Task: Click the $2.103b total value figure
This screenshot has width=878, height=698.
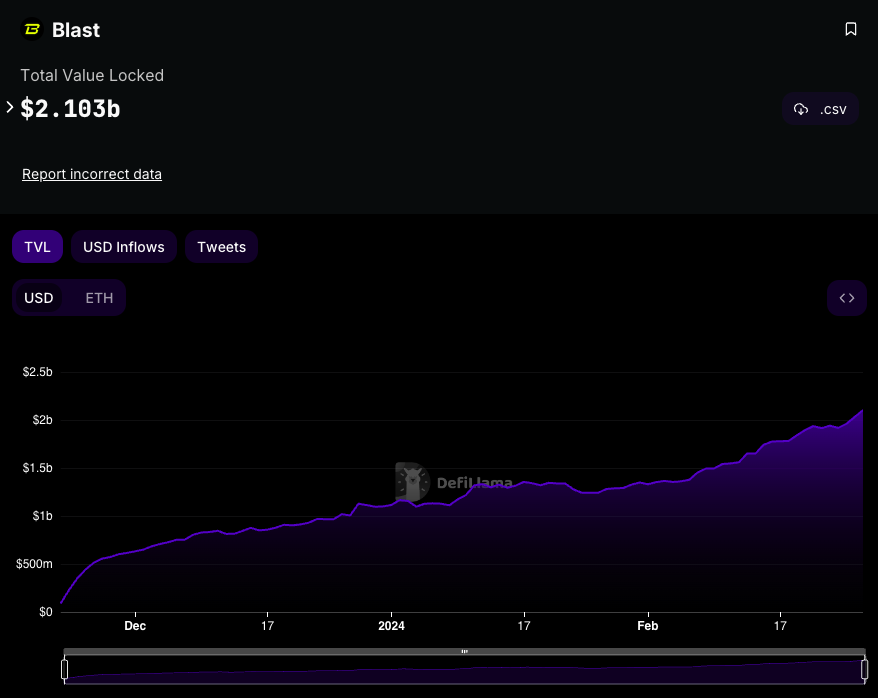Action: pyautogui.click(x=71, y=108)
